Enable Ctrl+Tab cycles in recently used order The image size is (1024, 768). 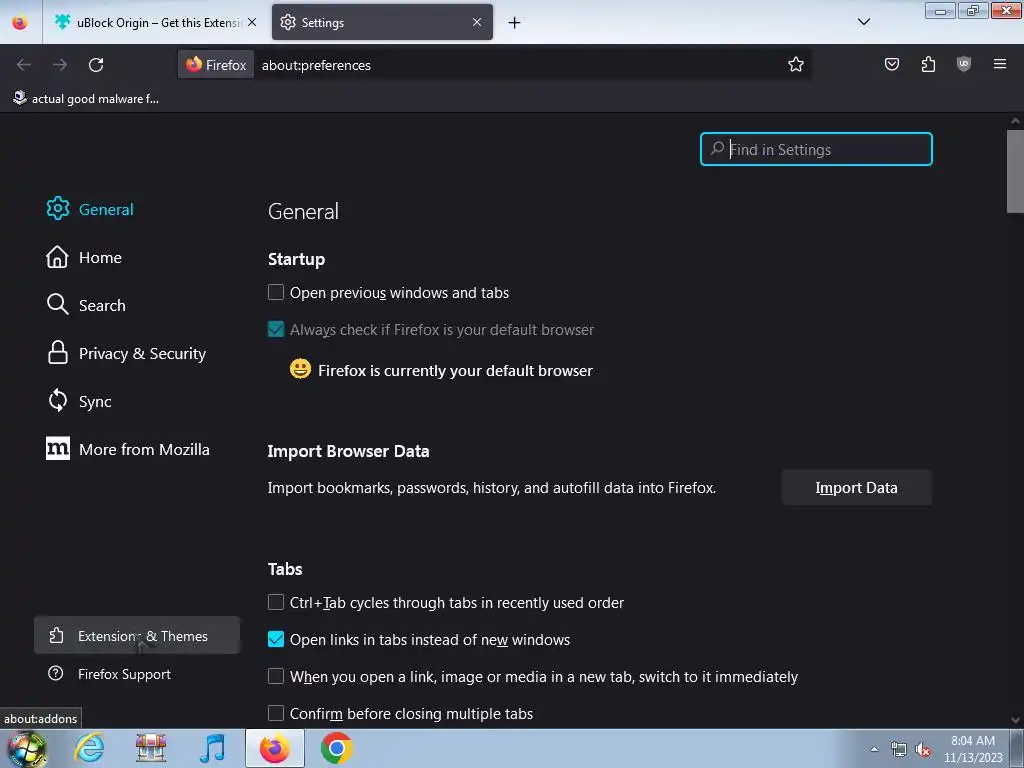point(276,602)
